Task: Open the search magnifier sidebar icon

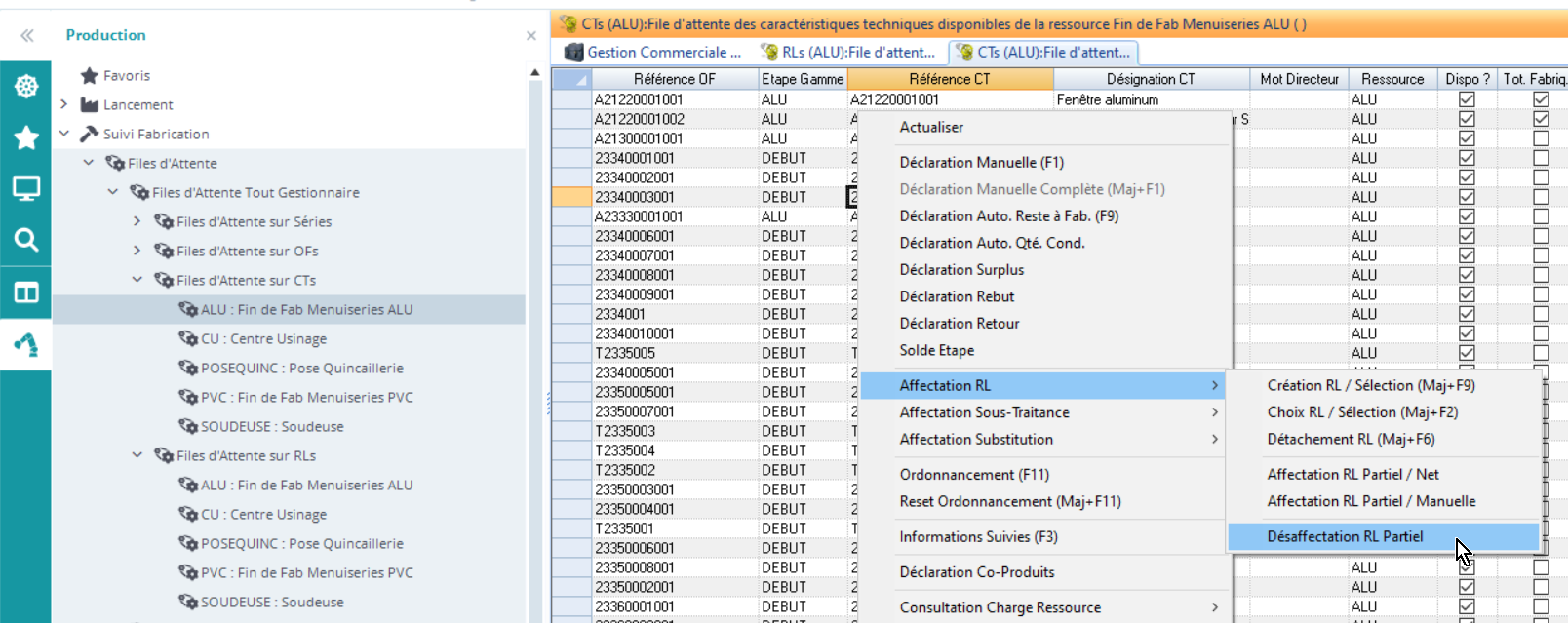Action: (26, 240)
